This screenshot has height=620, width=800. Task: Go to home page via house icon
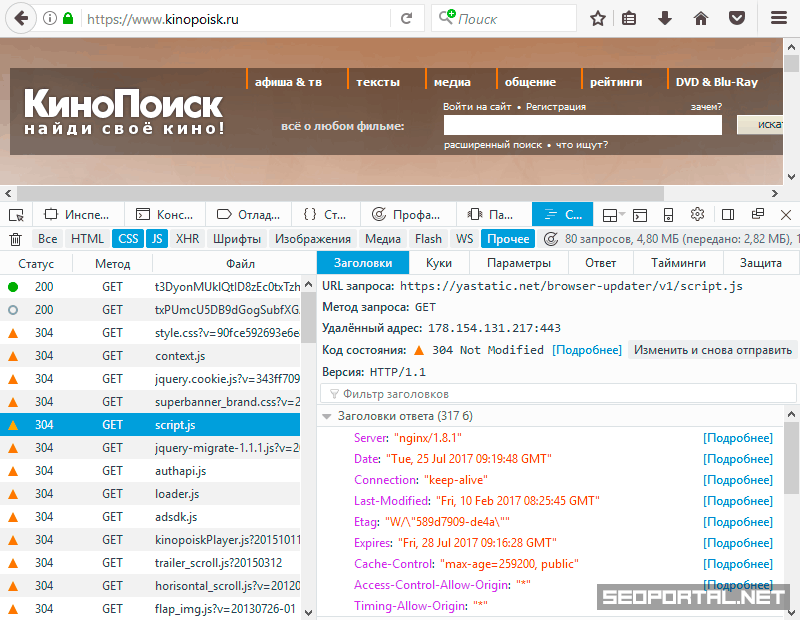[x=701, y=18]
